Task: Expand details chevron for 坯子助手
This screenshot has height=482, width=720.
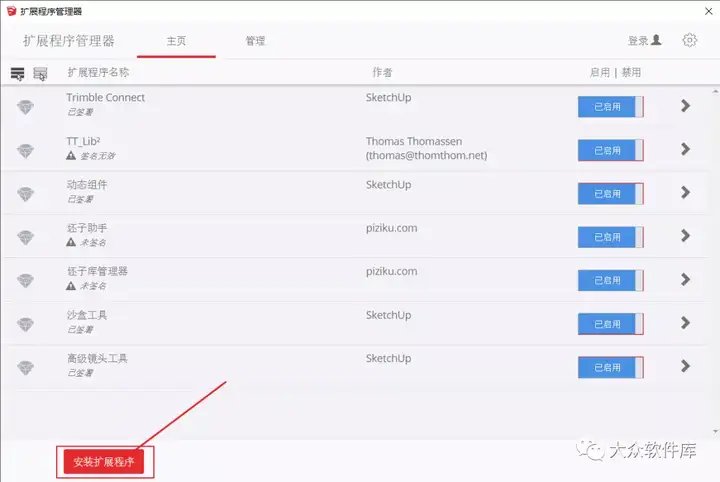Action: [686, 236]
